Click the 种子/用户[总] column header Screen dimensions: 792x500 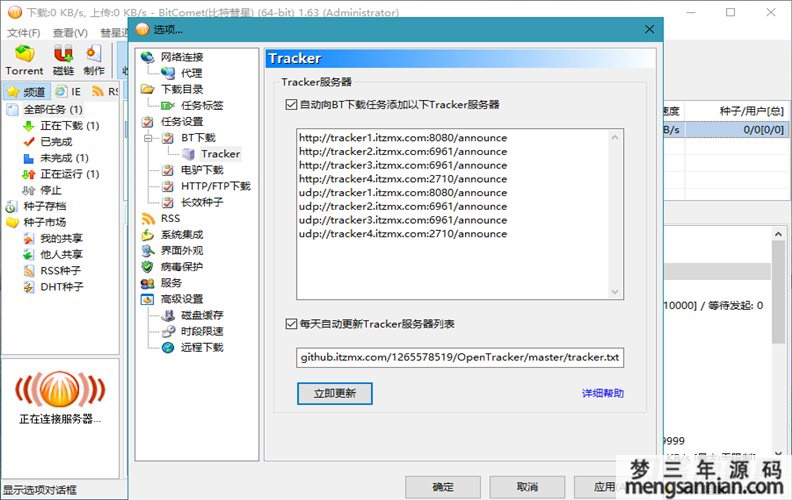point(752,111)
